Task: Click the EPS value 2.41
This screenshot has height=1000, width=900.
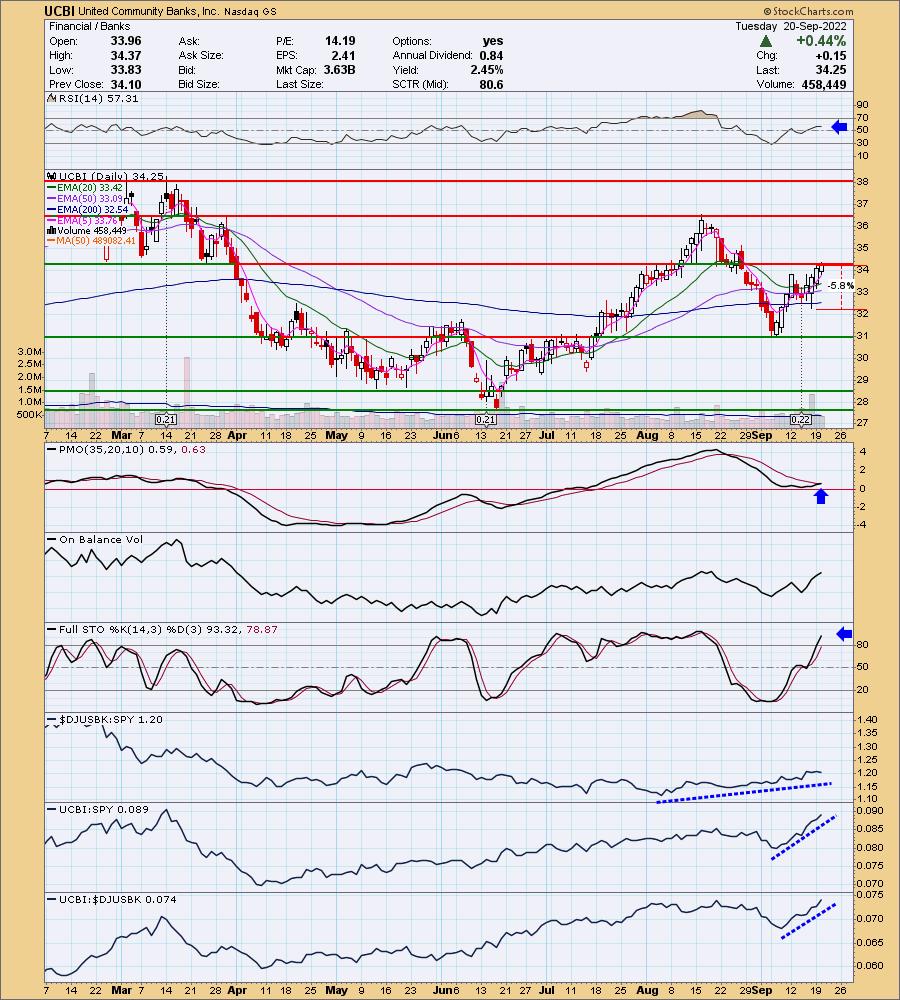Action: 343,55
